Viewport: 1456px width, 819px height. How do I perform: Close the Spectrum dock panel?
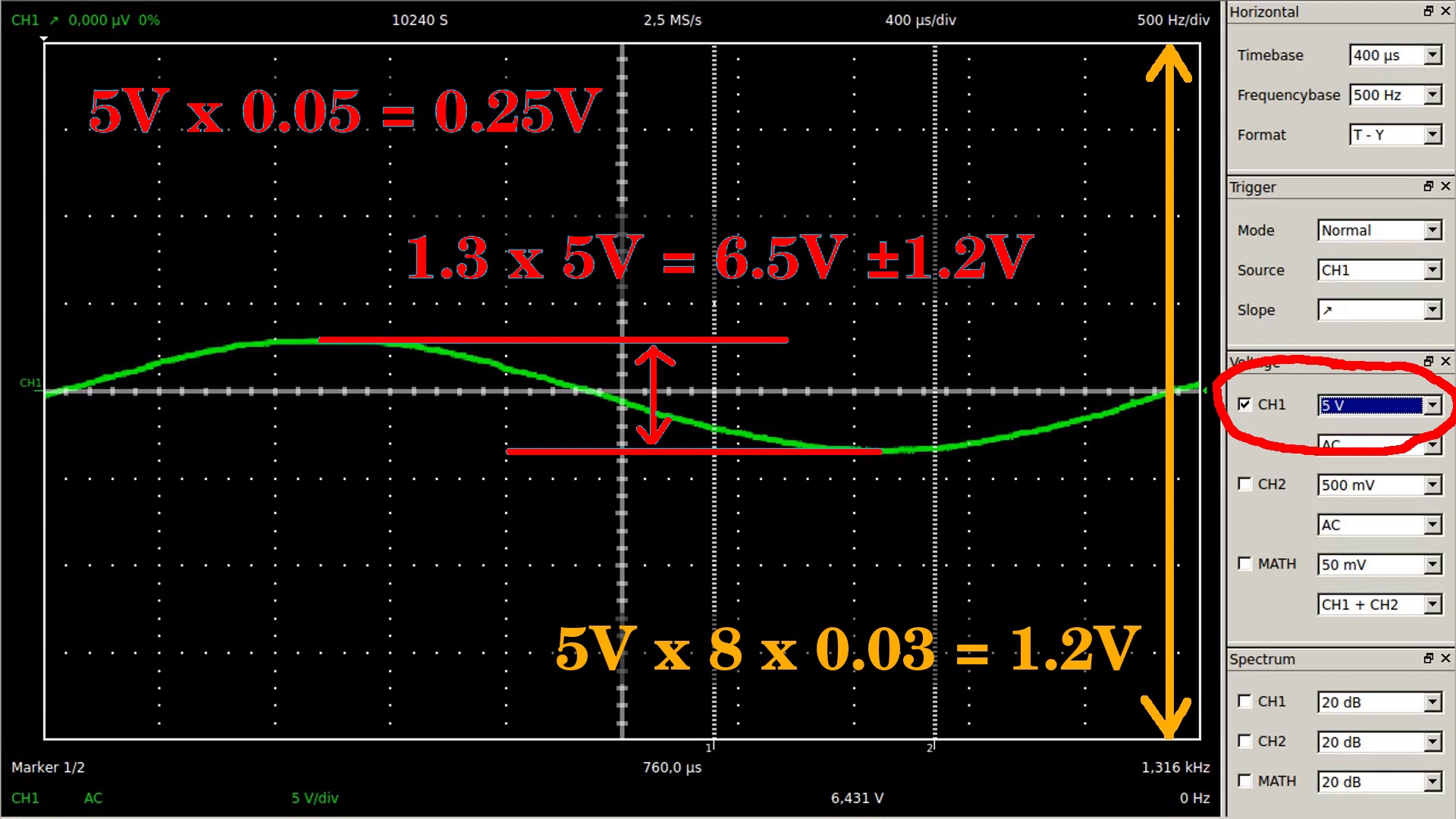coord(1445,658)
